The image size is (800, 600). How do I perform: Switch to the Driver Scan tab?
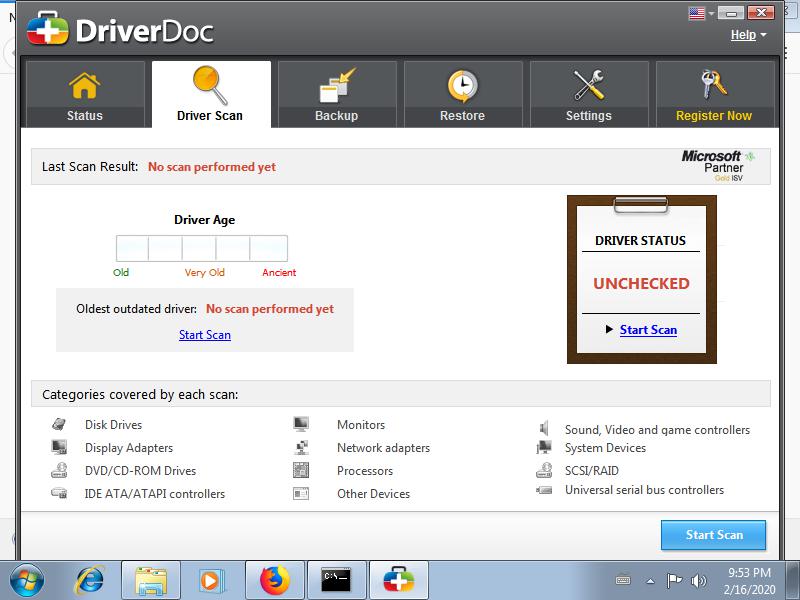[211, 94]
